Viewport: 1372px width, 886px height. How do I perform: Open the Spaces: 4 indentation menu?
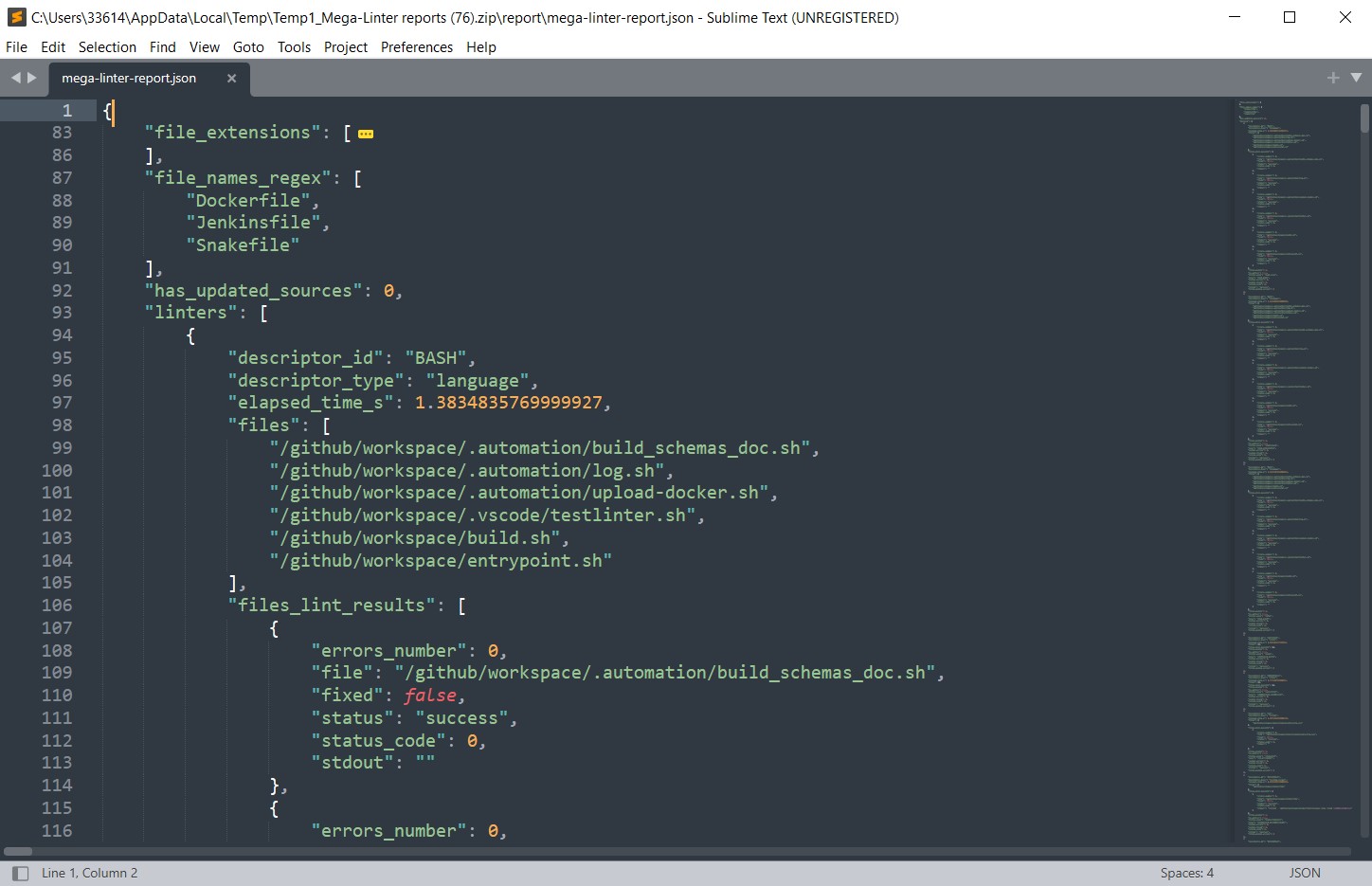pyautogui.click(x=1186, y=873)
